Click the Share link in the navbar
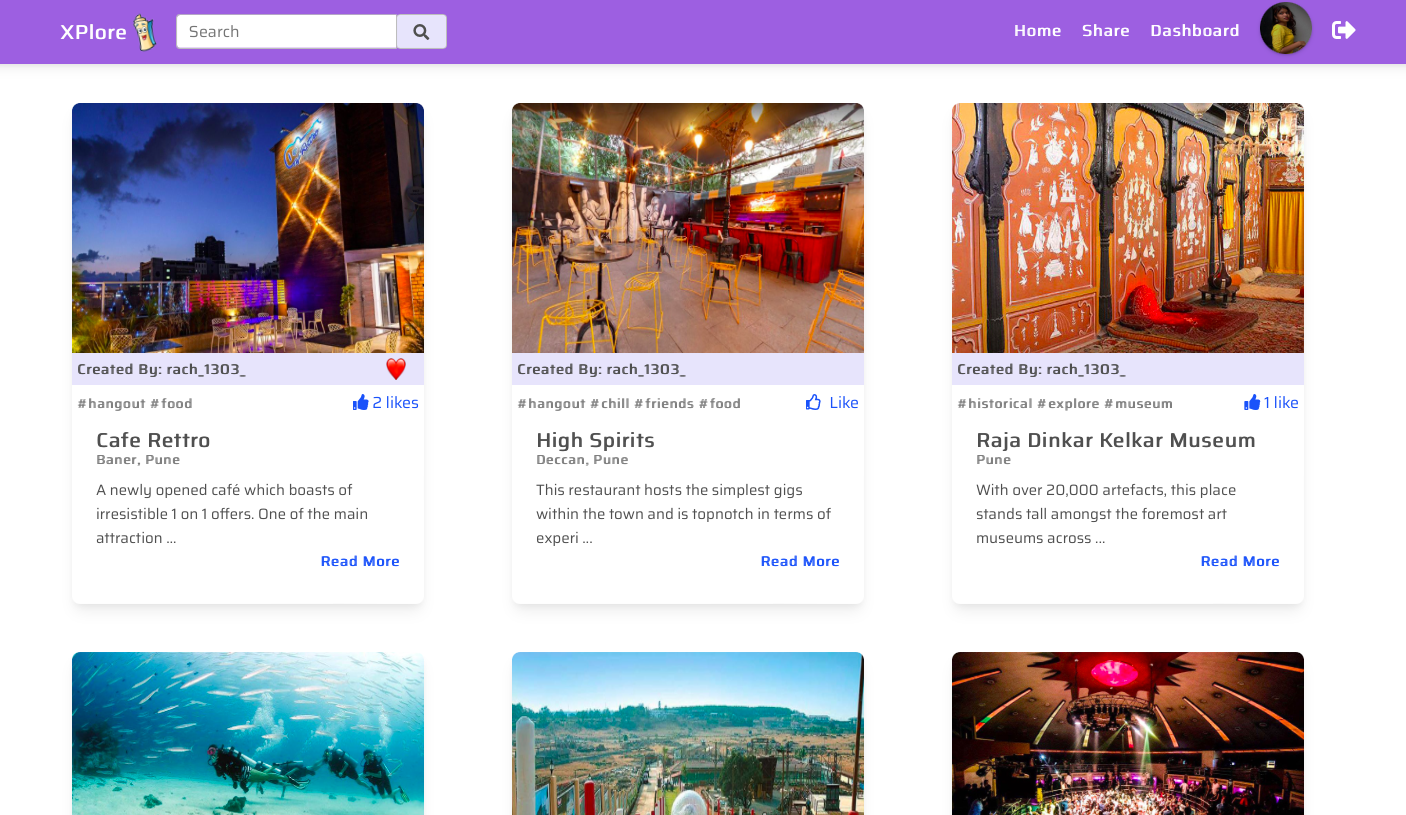 (x=1105, y=30)
